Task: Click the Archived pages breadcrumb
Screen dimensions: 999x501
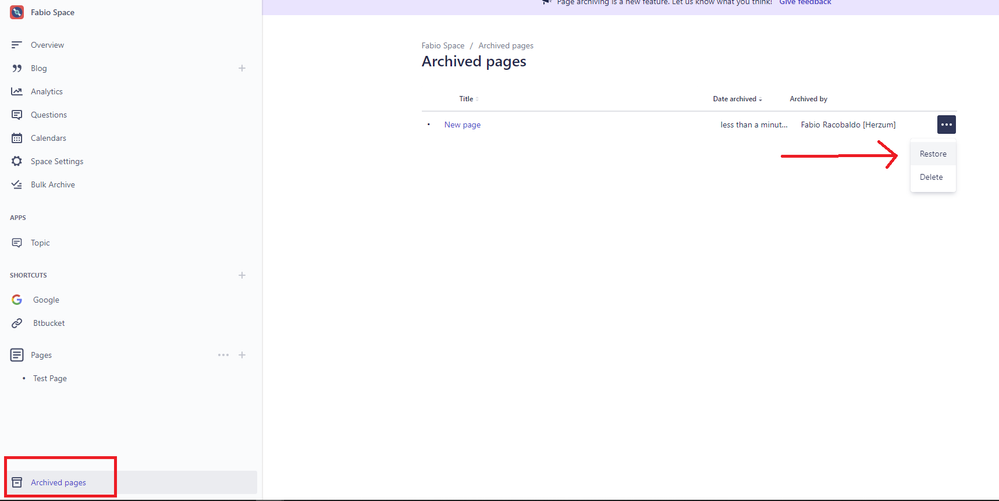Action: 506,46
